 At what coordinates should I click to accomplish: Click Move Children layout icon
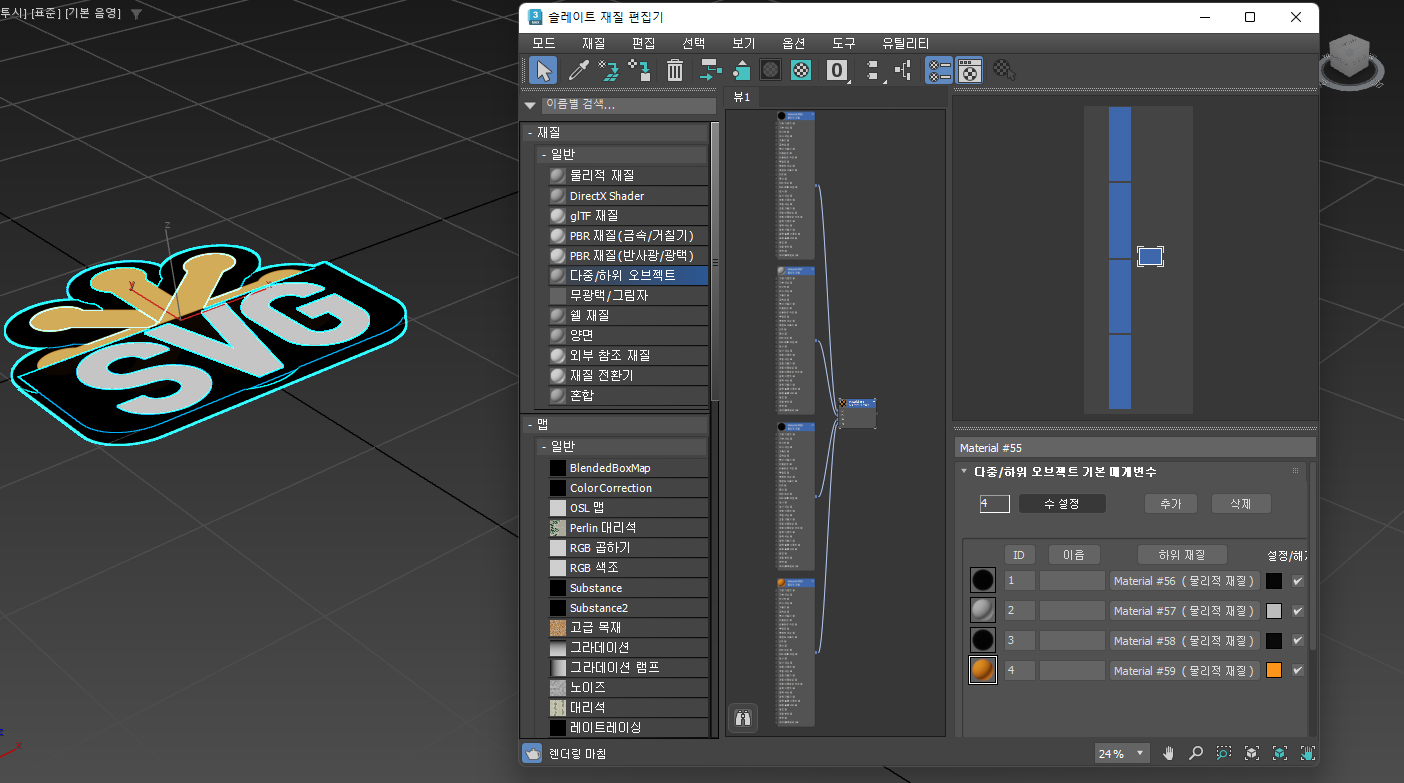[710, 70]
